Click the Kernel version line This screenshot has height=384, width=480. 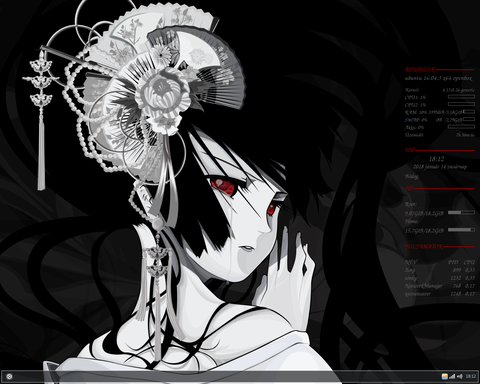(440, 90)
